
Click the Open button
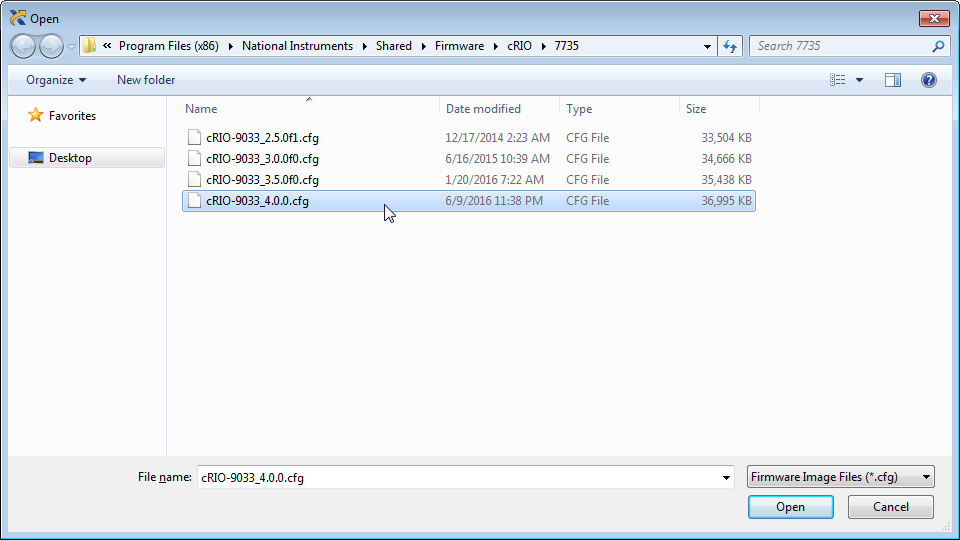coord(790,507)
